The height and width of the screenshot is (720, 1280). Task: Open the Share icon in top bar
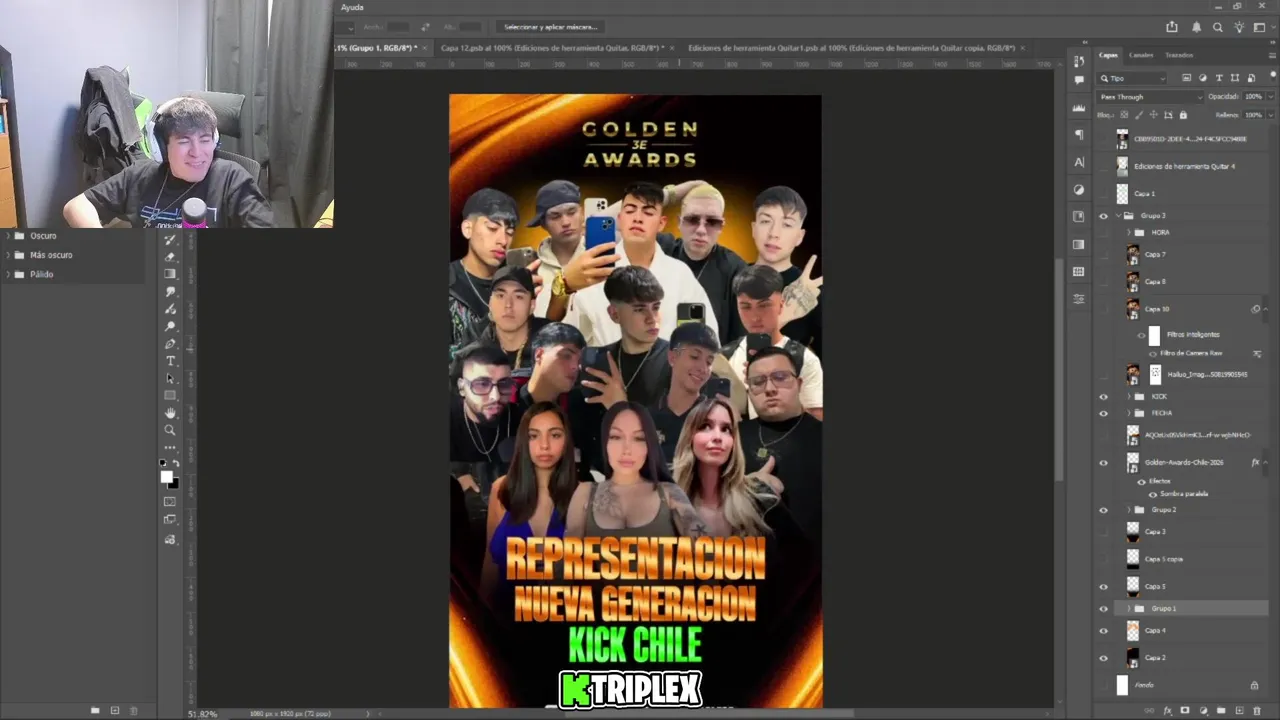click(x=1172, y=27)
